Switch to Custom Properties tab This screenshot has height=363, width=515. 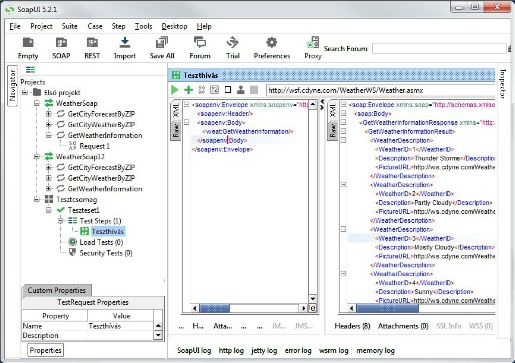tap(57, 290)
